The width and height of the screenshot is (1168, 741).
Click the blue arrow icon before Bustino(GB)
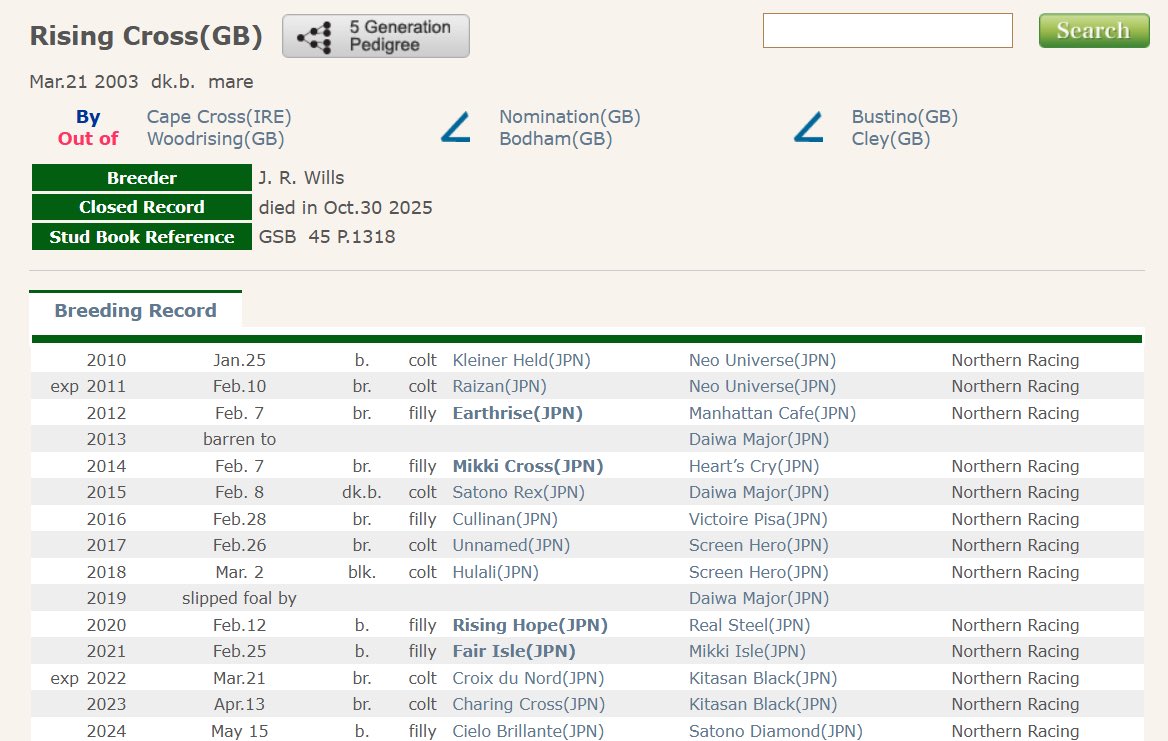[x=808, y=127]
